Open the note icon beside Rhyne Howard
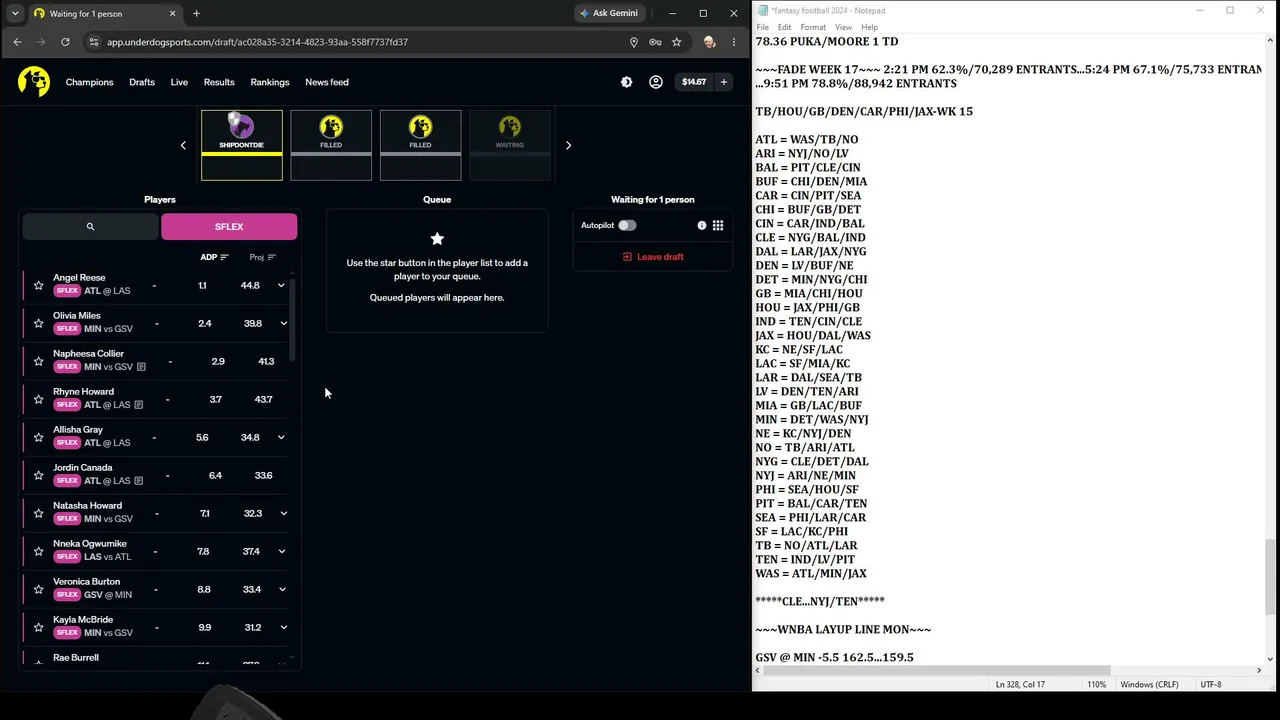The width and height of the screenshot is (1280, 720). (138, 405)
